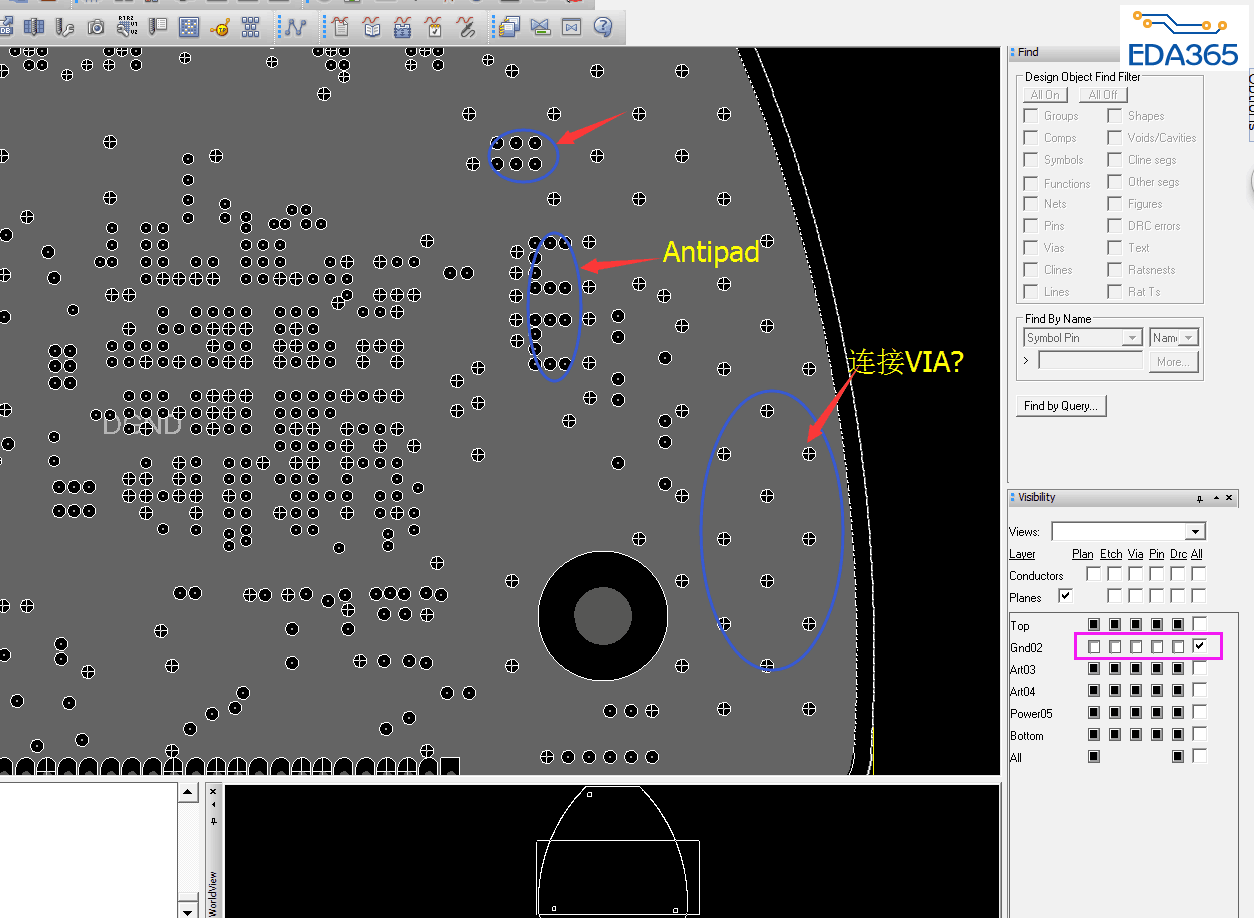Viewport: 1254px width, 918px height.
Task: Collapse the Visibility panel arrow
Action: 1216,498
